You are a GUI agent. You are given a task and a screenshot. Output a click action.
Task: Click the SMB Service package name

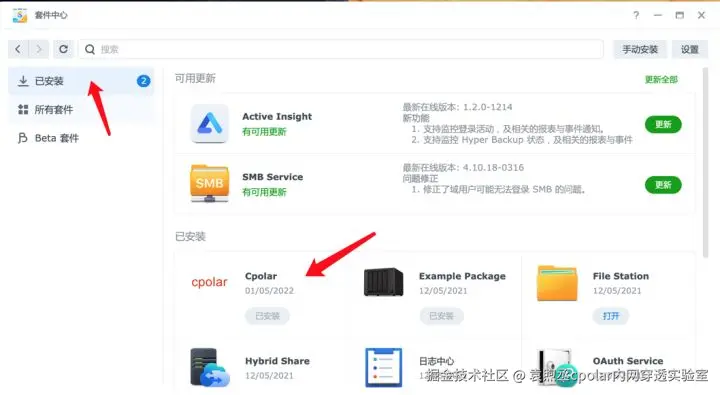pyautogui.click(x=273, y=177)
